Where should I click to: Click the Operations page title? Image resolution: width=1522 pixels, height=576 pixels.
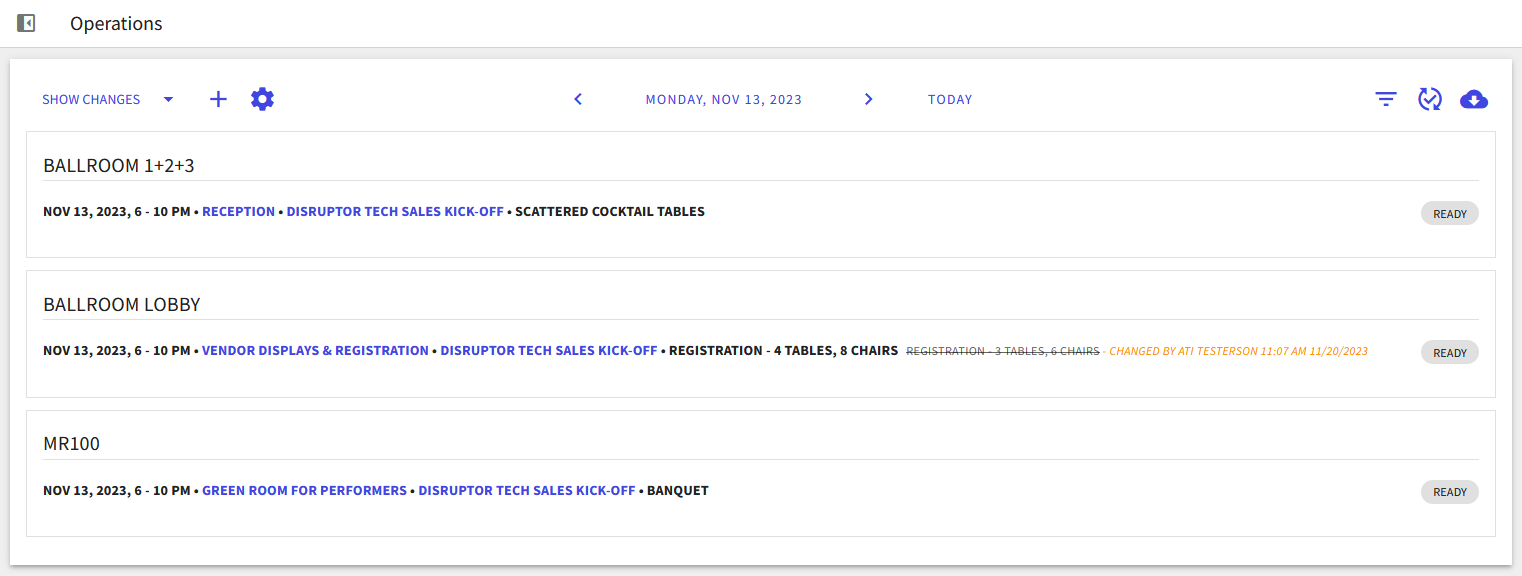pyautogui.click(x=116, y=23)
